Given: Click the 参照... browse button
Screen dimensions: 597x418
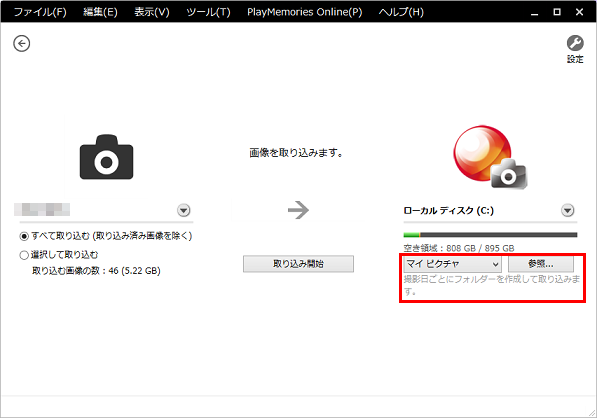Looking at the screenshot, I should click(x=541, y=264).
